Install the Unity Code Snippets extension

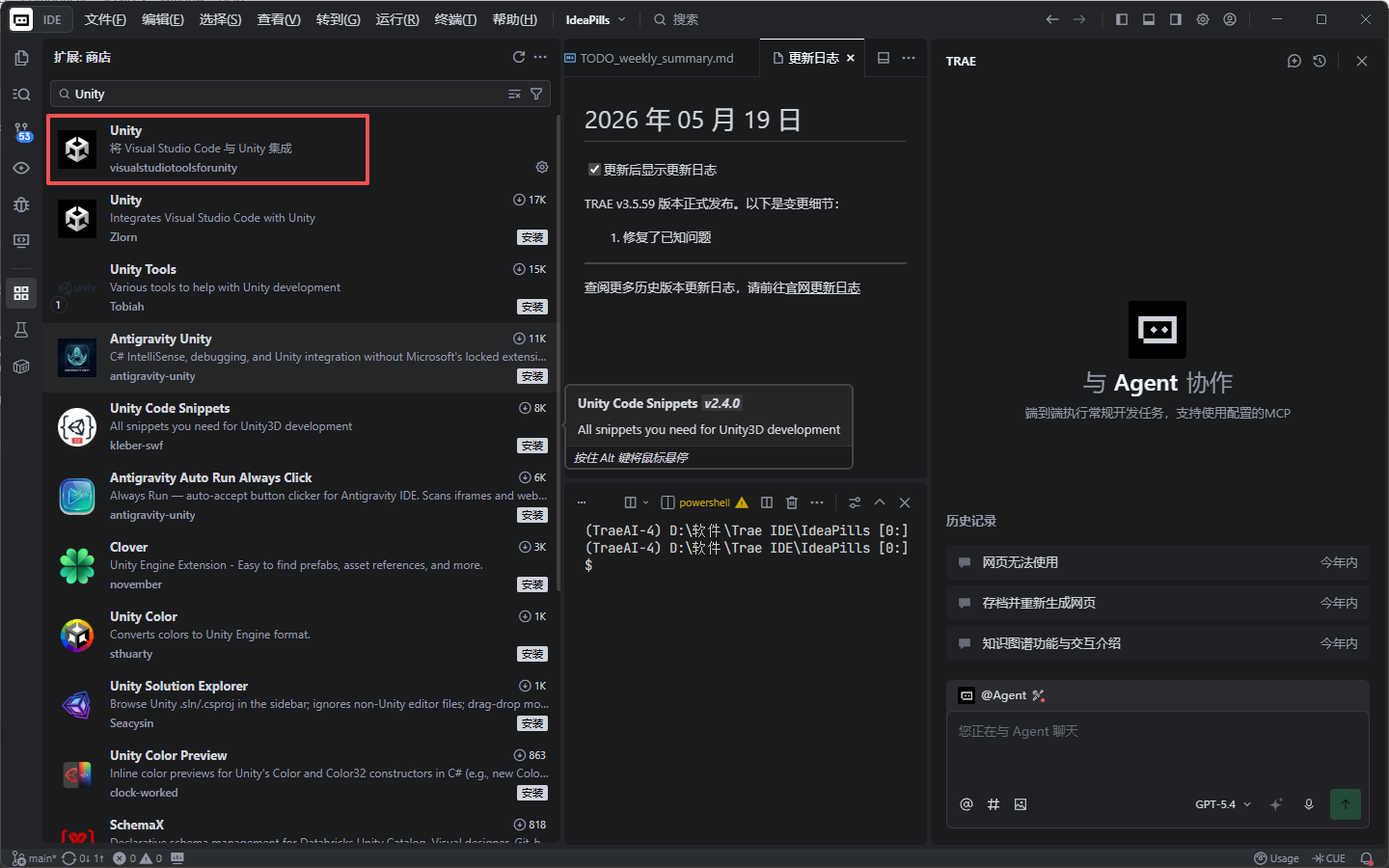[x=532, y=446]
